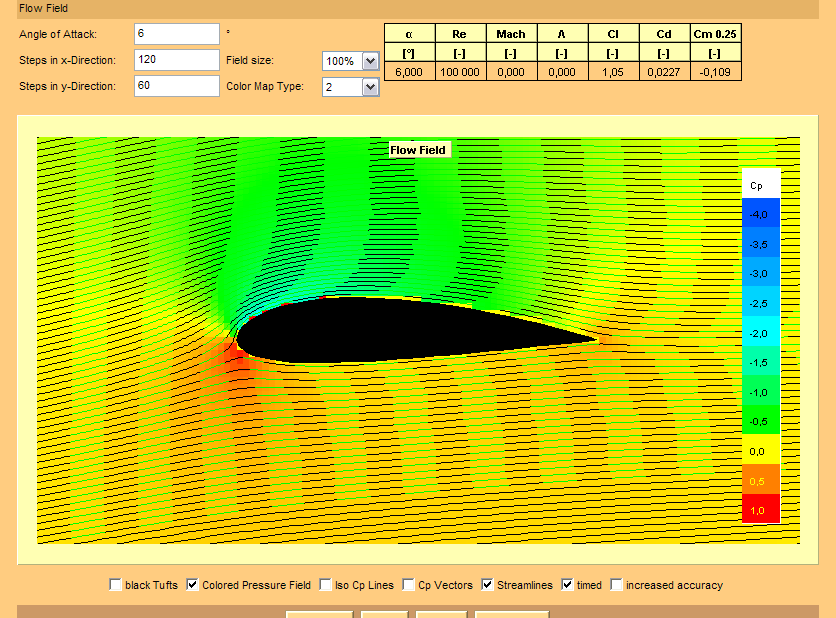Select the Cl value 1,05 table cell
Viewport: 836px width, 618px height.
[613, 71]
